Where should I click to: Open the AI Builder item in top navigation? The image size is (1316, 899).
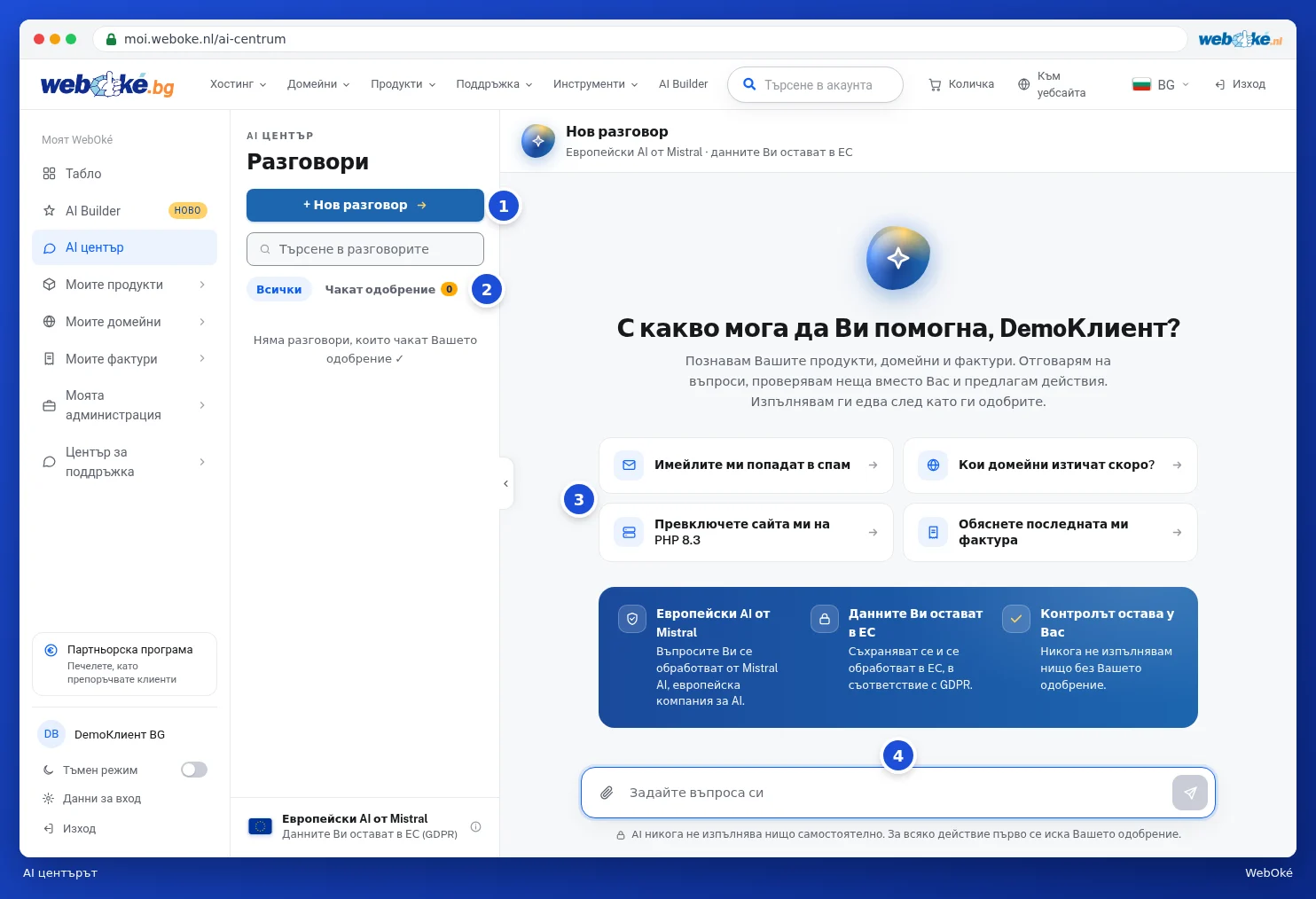683,84
